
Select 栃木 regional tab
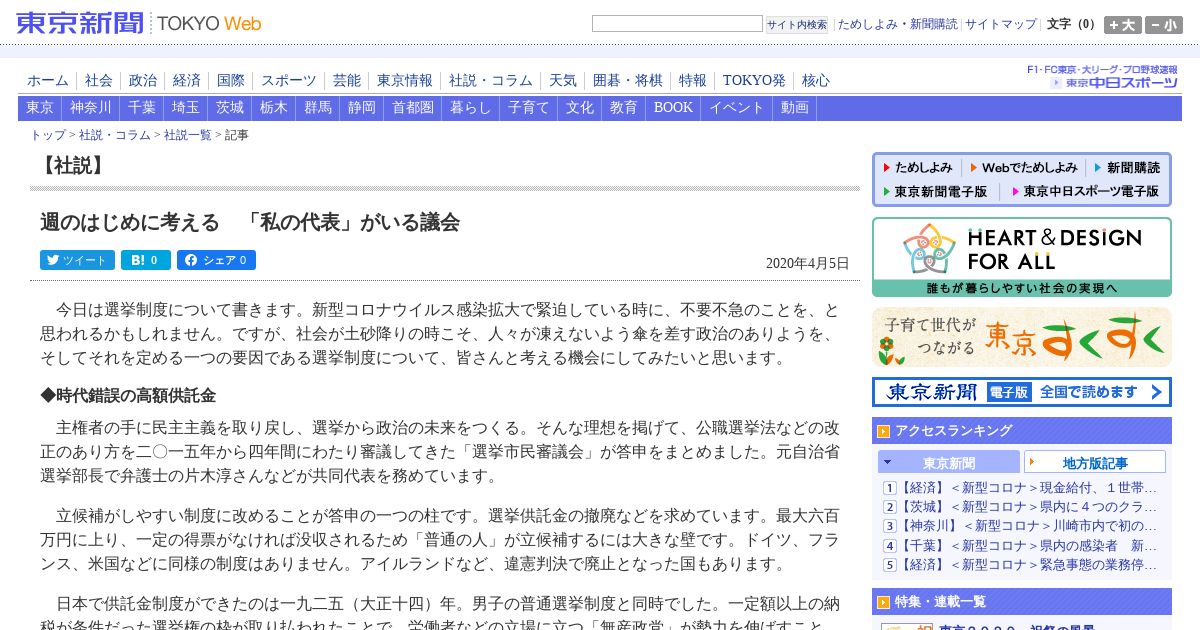tap(274, 108)
